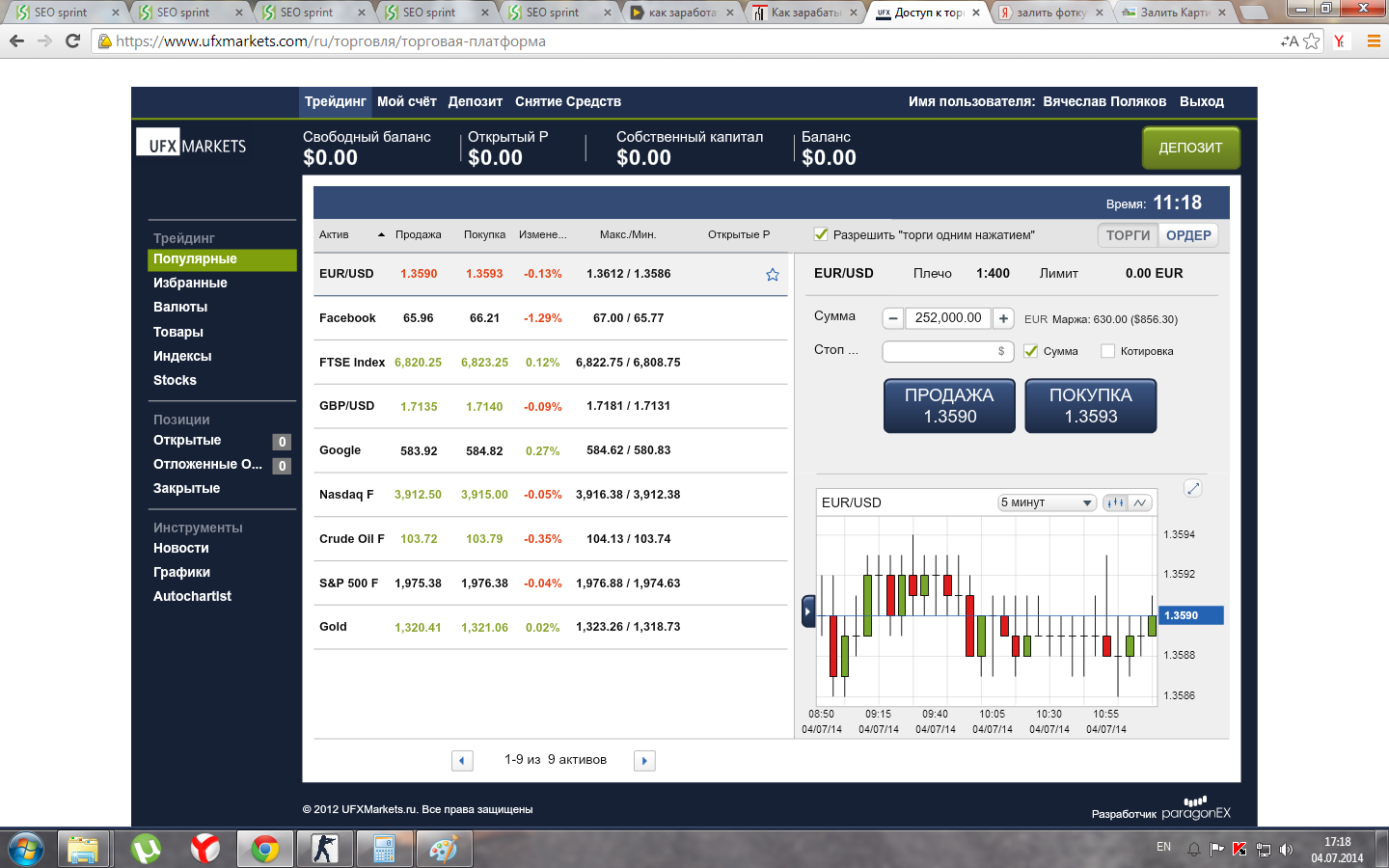Select Stocks category in sidebar

[x=175, y=380]
